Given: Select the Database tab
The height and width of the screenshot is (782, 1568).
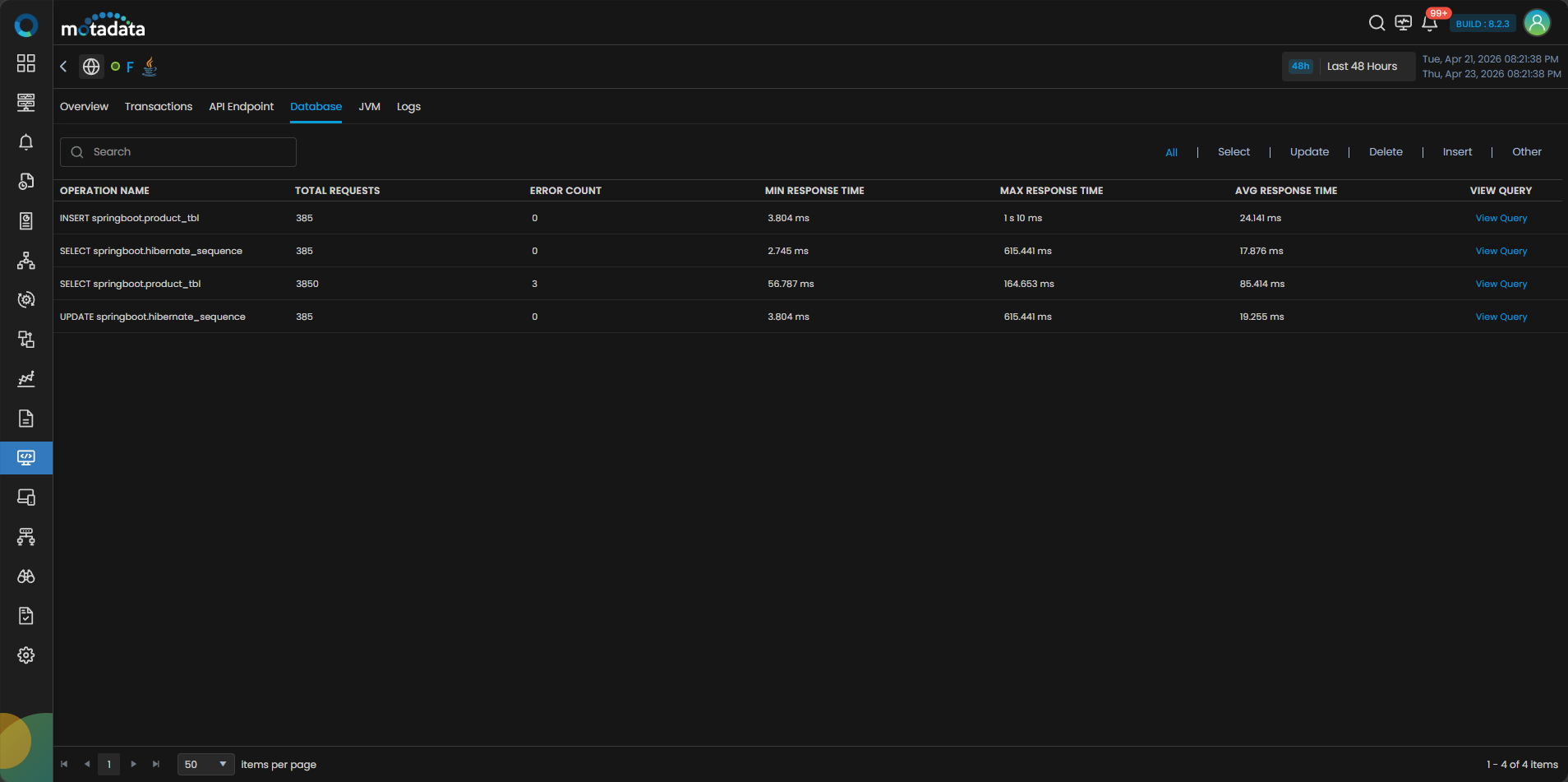Looking at the screenshot, I should [x=316, y=107].
